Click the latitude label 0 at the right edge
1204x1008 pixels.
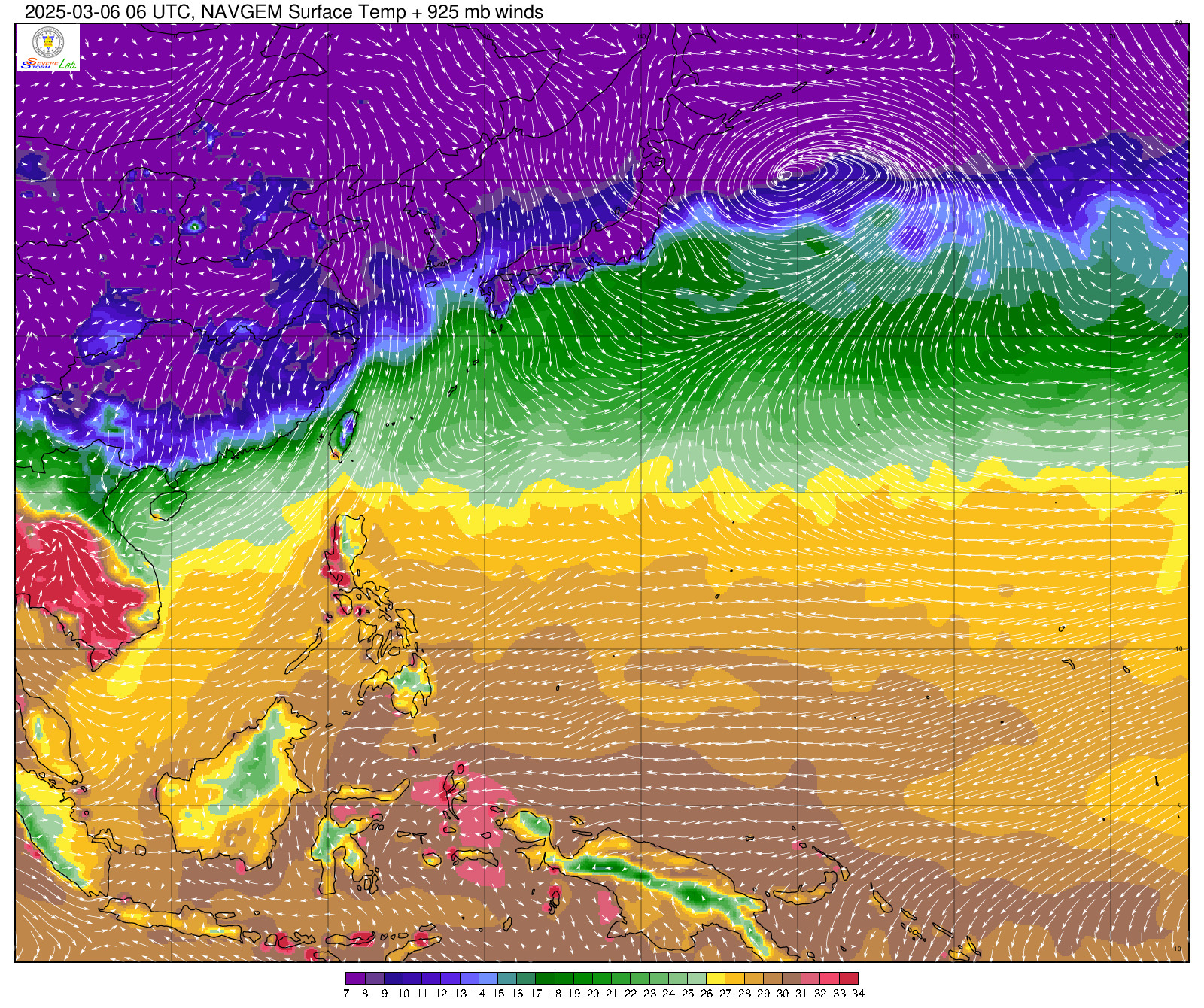[x=1179, y=805]
